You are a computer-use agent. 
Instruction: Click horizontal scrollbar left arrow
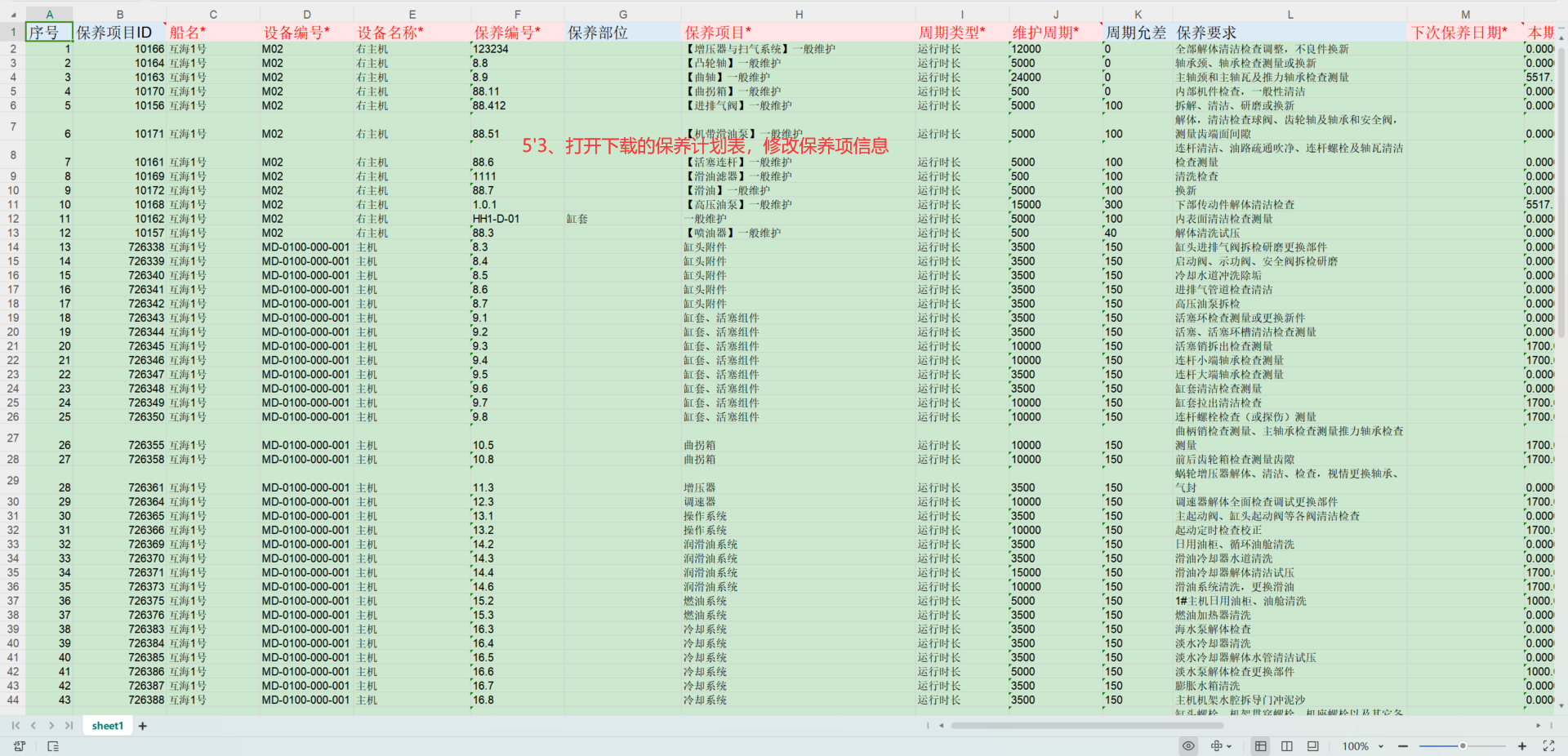point(942,725)
